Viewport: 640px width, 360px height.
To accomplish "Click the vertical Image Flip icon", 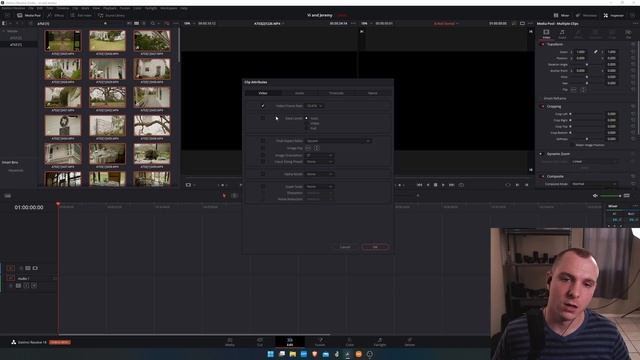I will click(316, 148).
